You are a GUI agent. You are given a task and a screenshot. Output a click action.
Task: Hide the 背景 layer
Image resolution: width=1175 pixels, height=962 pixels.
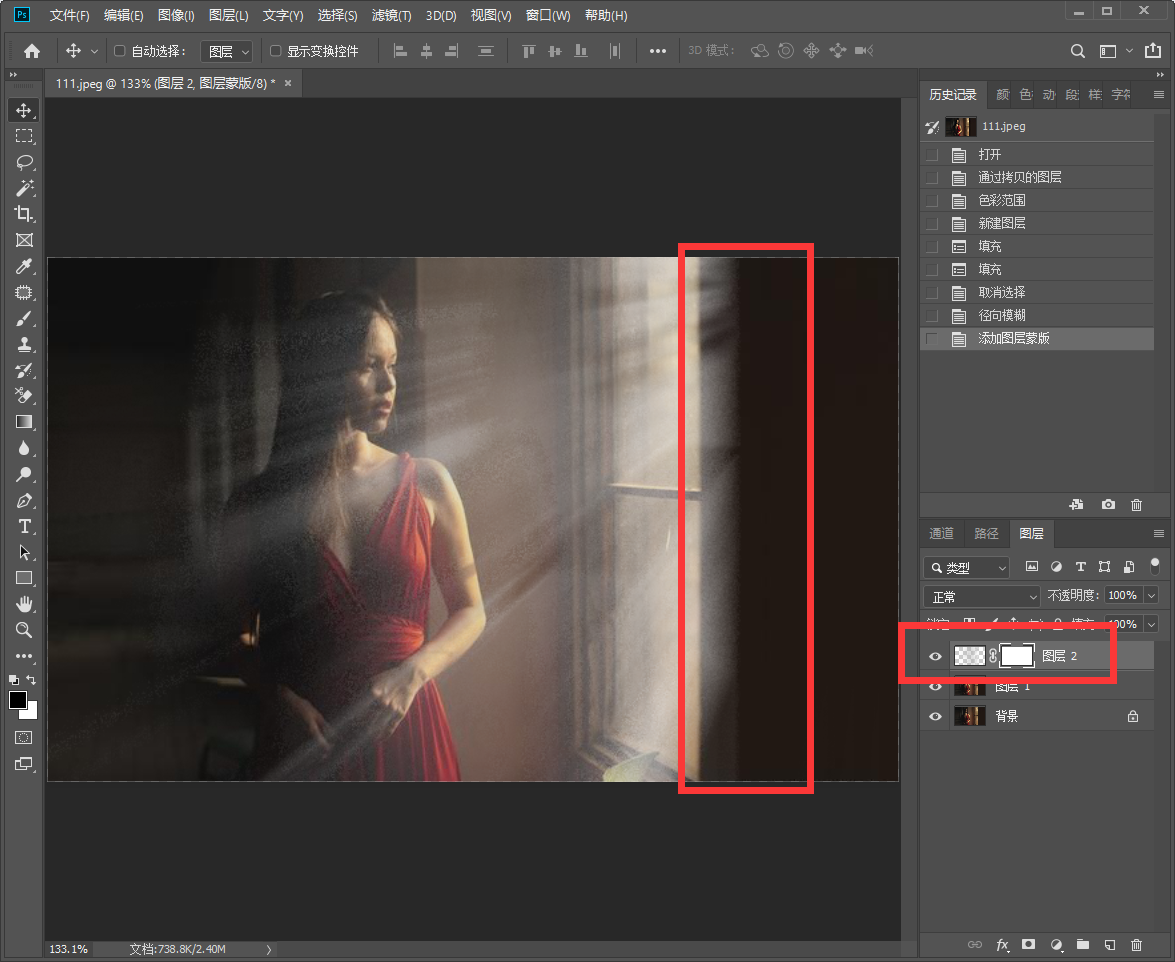pos(935,716)
